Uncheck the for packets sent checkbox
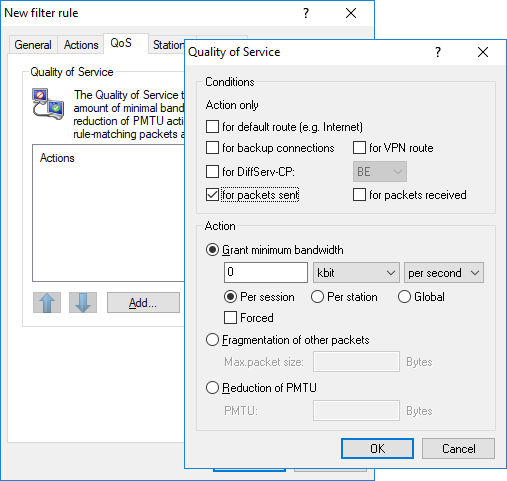Viewport: 507px width, 481px height. pos(212,195)
